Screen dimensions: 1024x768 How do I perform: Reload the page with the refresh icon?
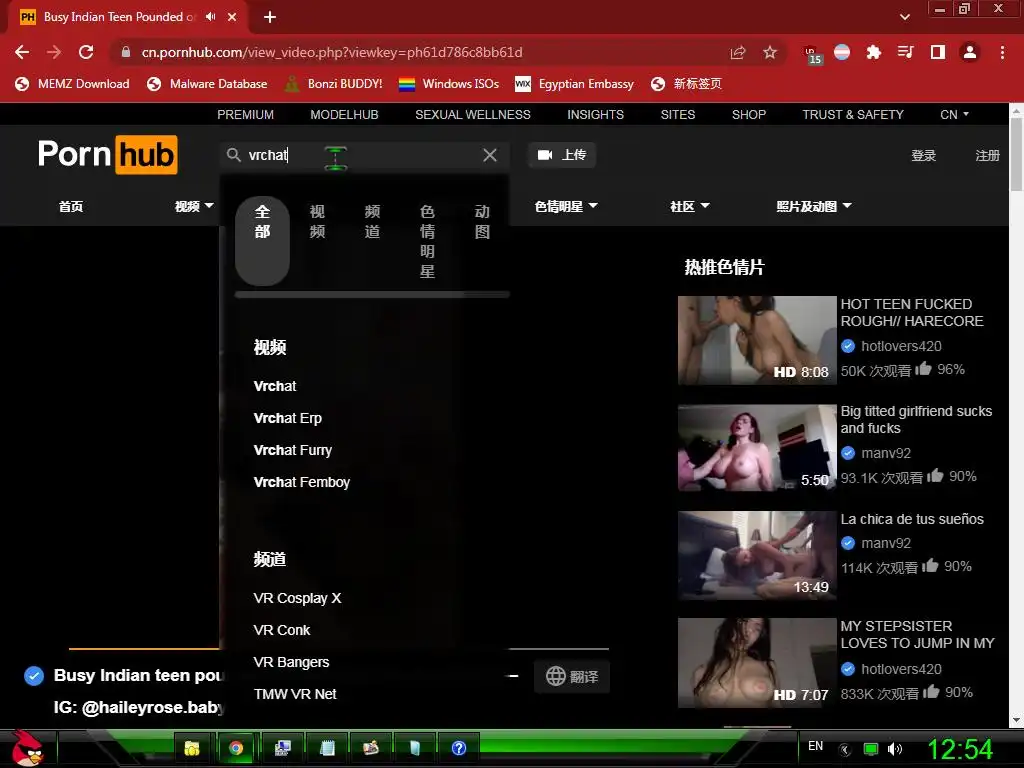(x=86, y=52)
